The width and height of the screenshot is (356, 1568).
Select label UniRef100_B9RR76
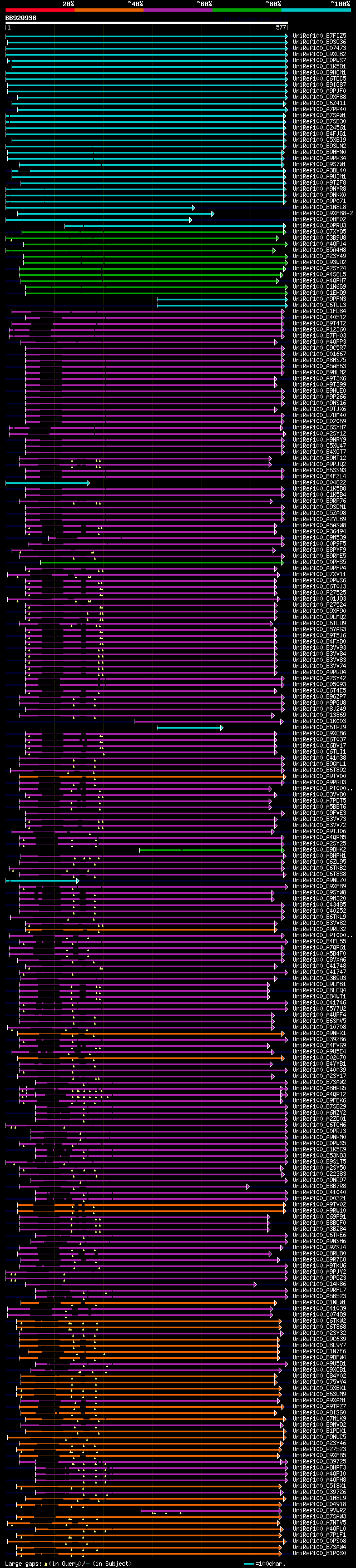pyautogui.click(x=319, y=501)
